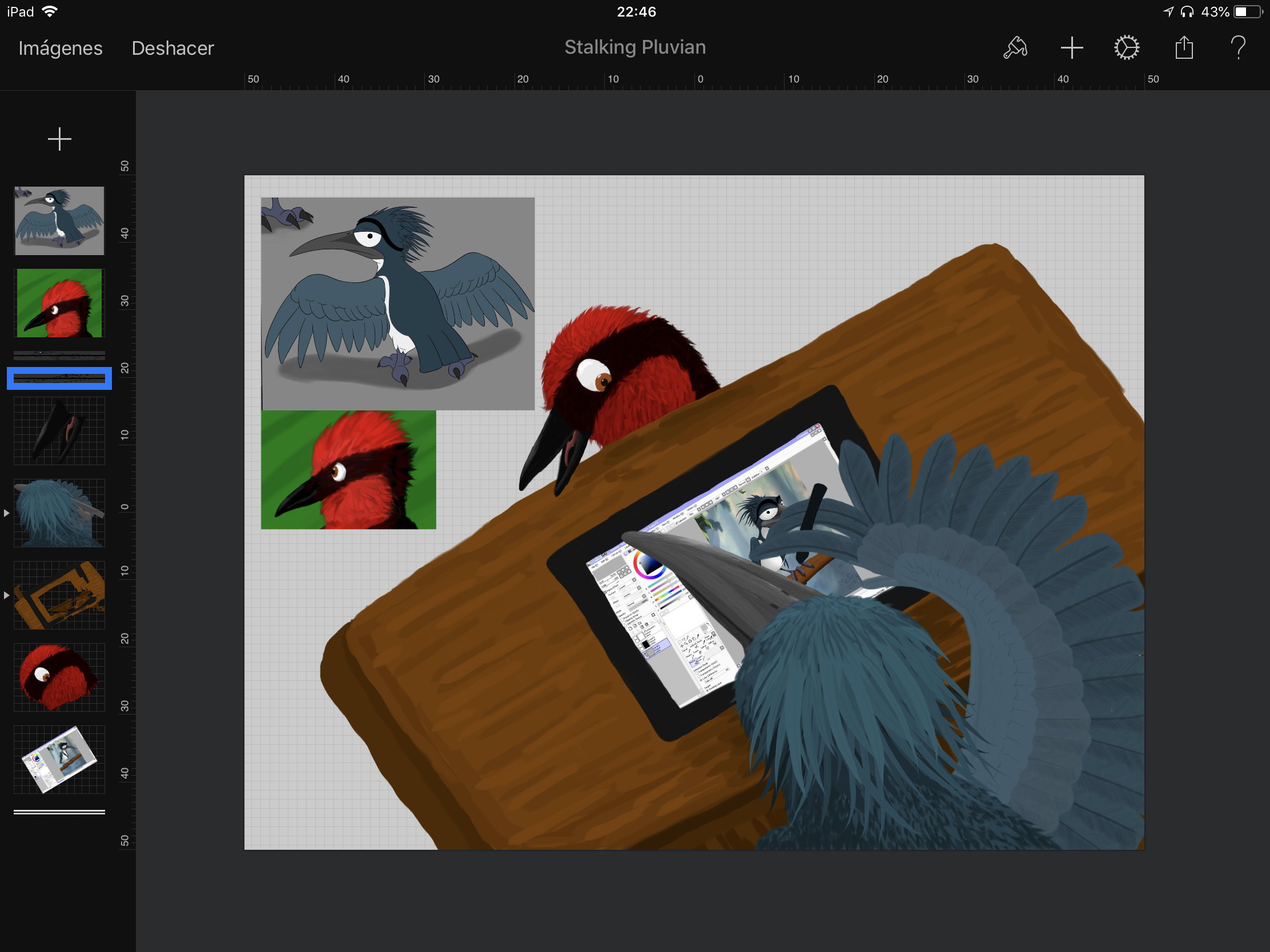The width and height of the screenshot is (1270, 952).
Task: Add new layer with sidebar plus
Action: (x=59, y=139)
